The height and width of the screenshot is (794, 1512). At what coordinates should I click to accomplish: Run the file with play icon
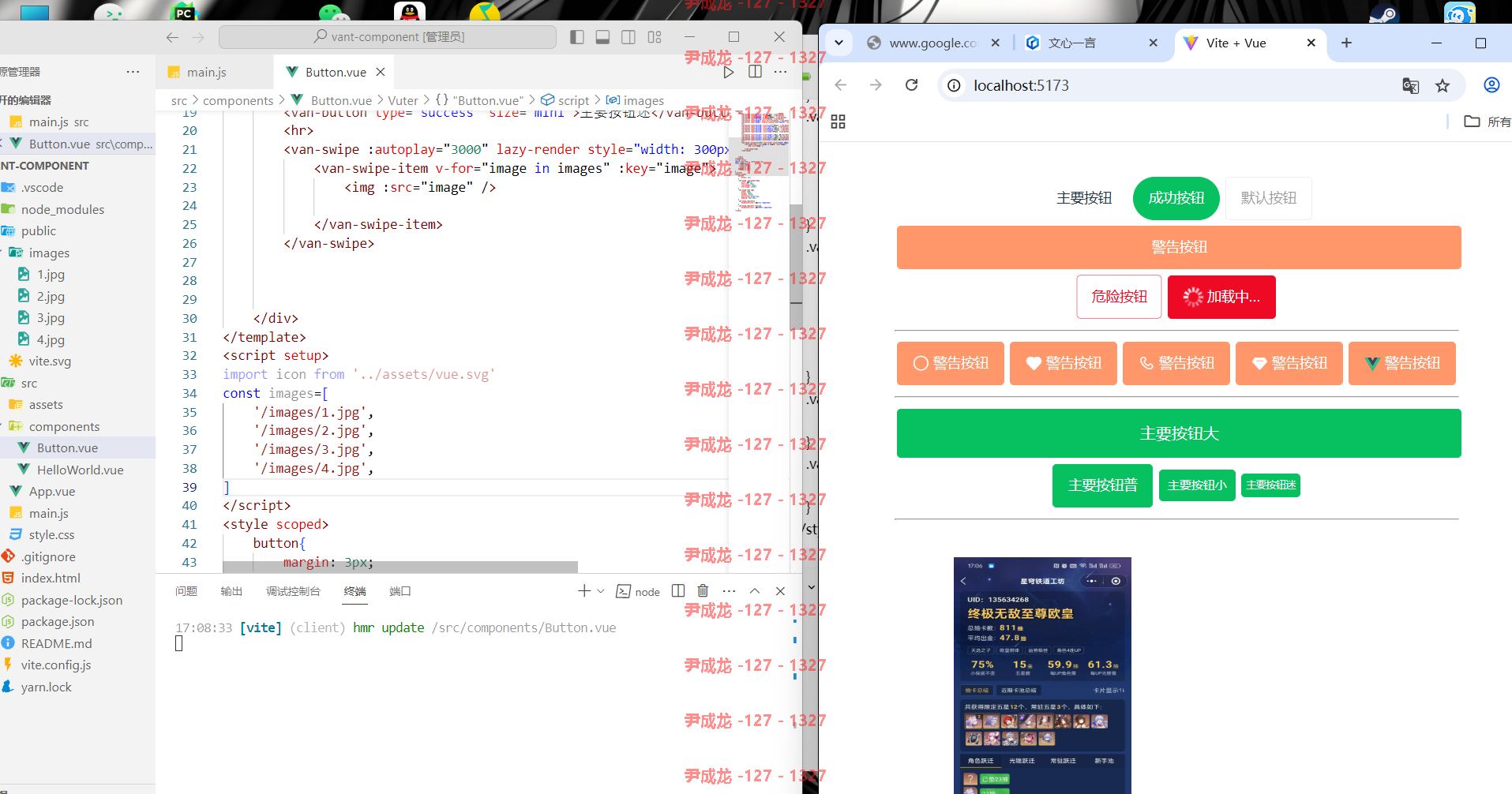pos(729,72)
